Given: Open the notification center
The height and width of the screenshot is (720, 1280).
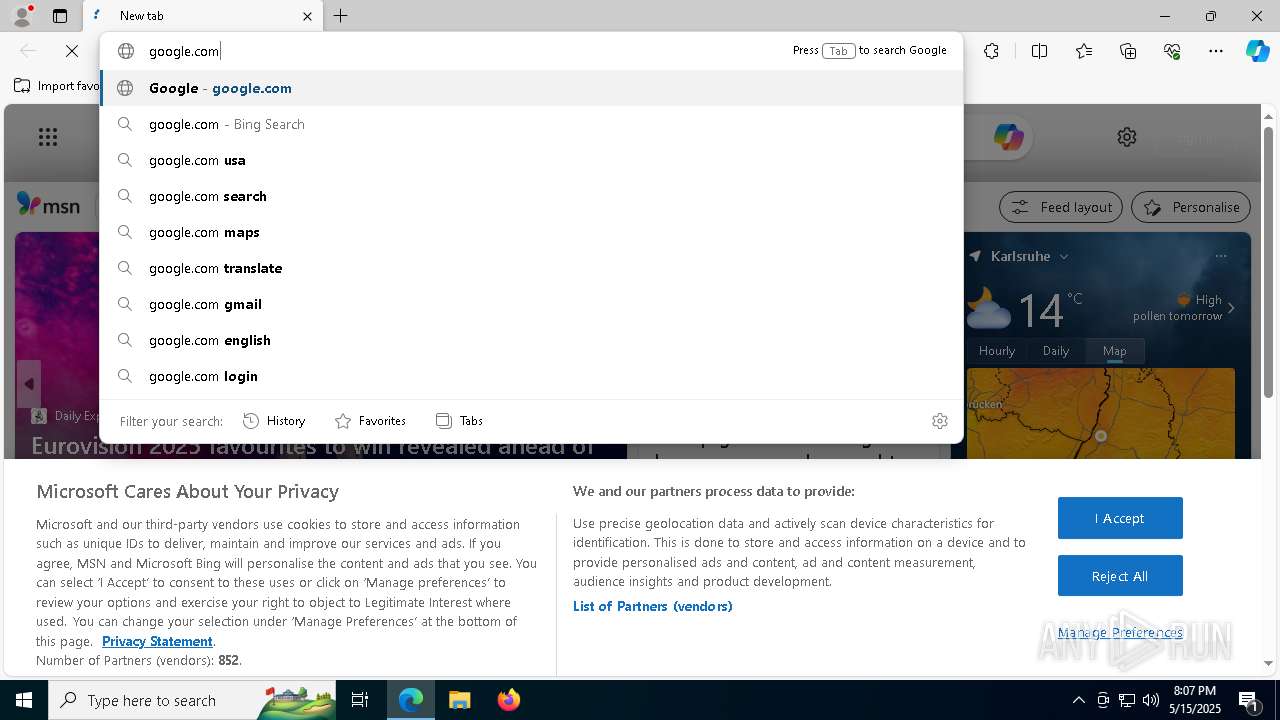Looking at the screenshot, I should (x=1250, y=700).
